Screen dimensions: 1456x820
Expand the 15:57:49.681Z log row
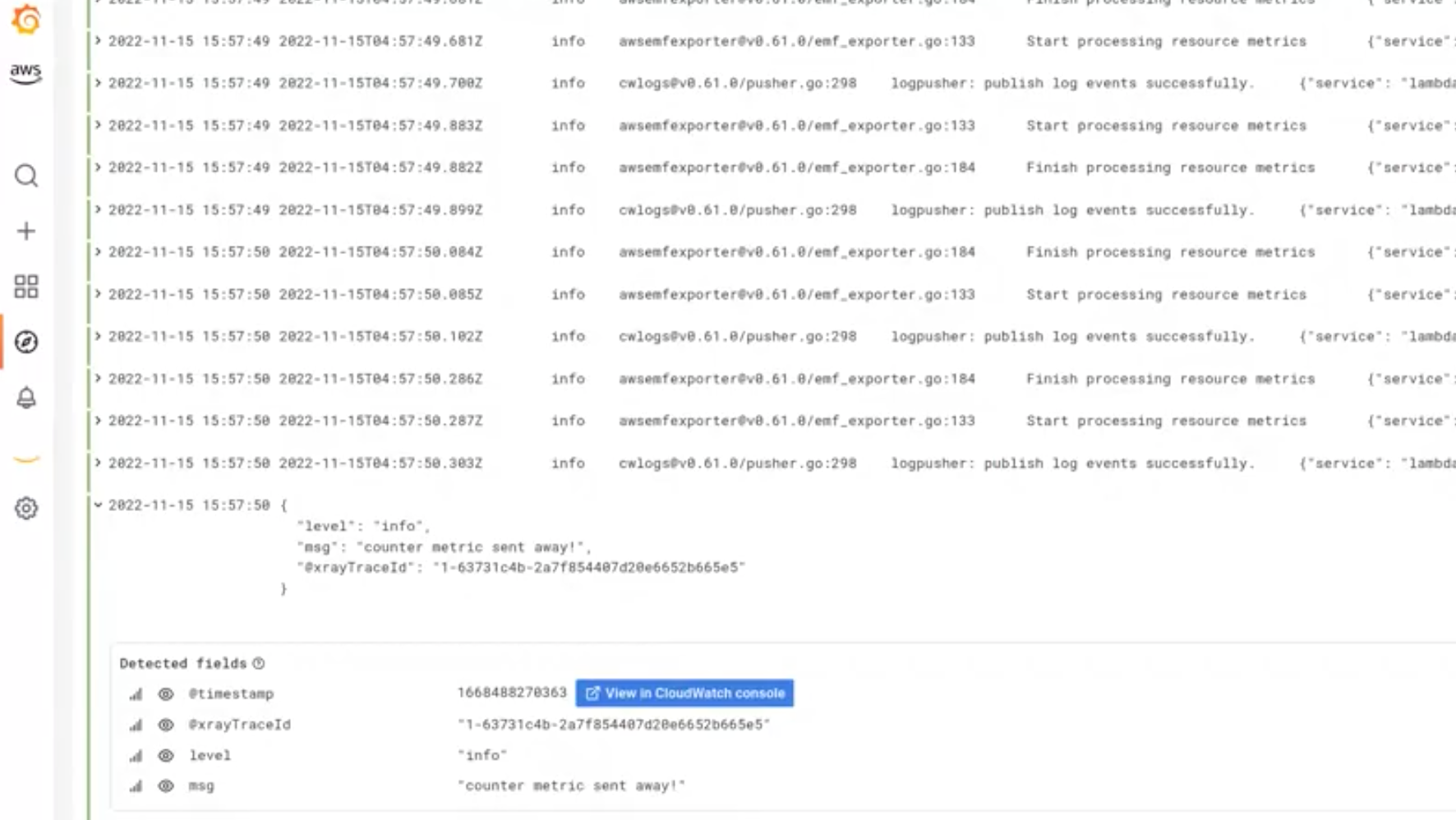97,41
